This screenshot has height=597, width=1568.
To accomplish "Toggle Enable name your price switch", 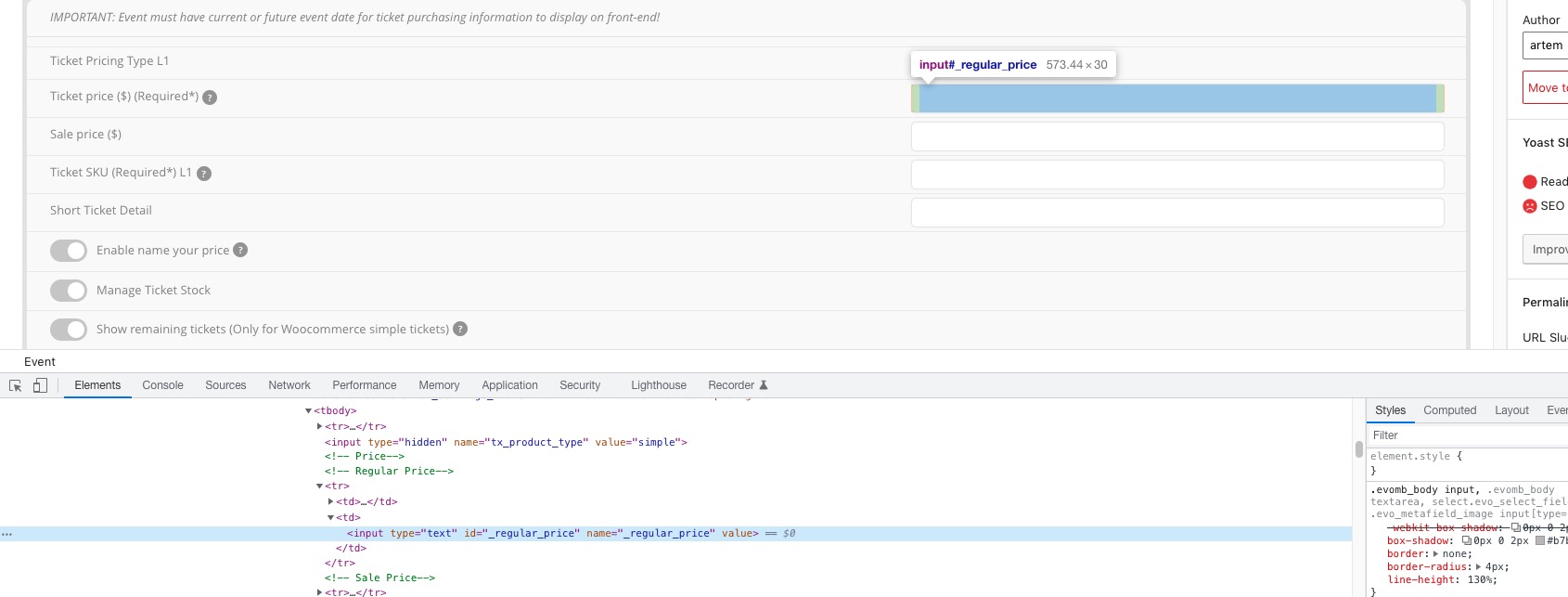I will tap(69, 251).
